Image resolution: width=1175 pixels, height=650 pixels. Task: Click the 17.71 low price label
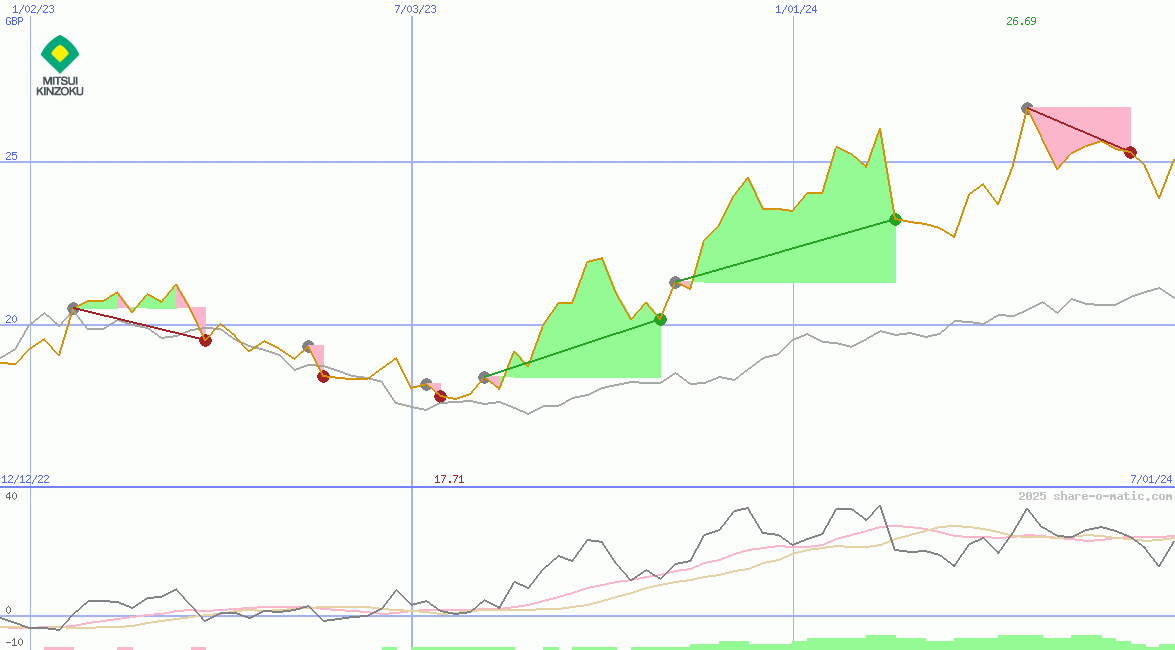449,479
